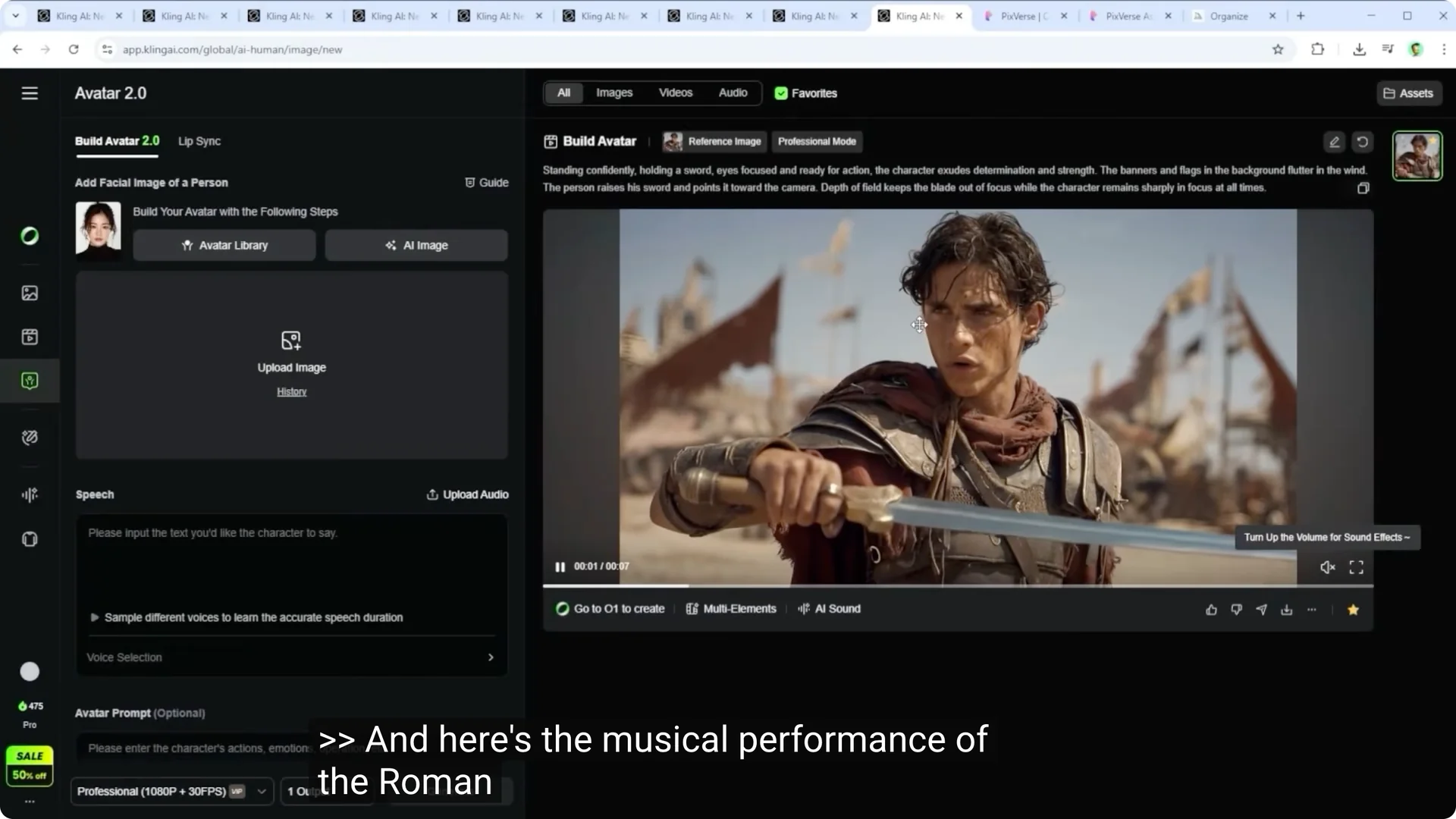Open the sidebar three-dot more options
Screen dimensions: 1456x819
[x=30, y=802]
